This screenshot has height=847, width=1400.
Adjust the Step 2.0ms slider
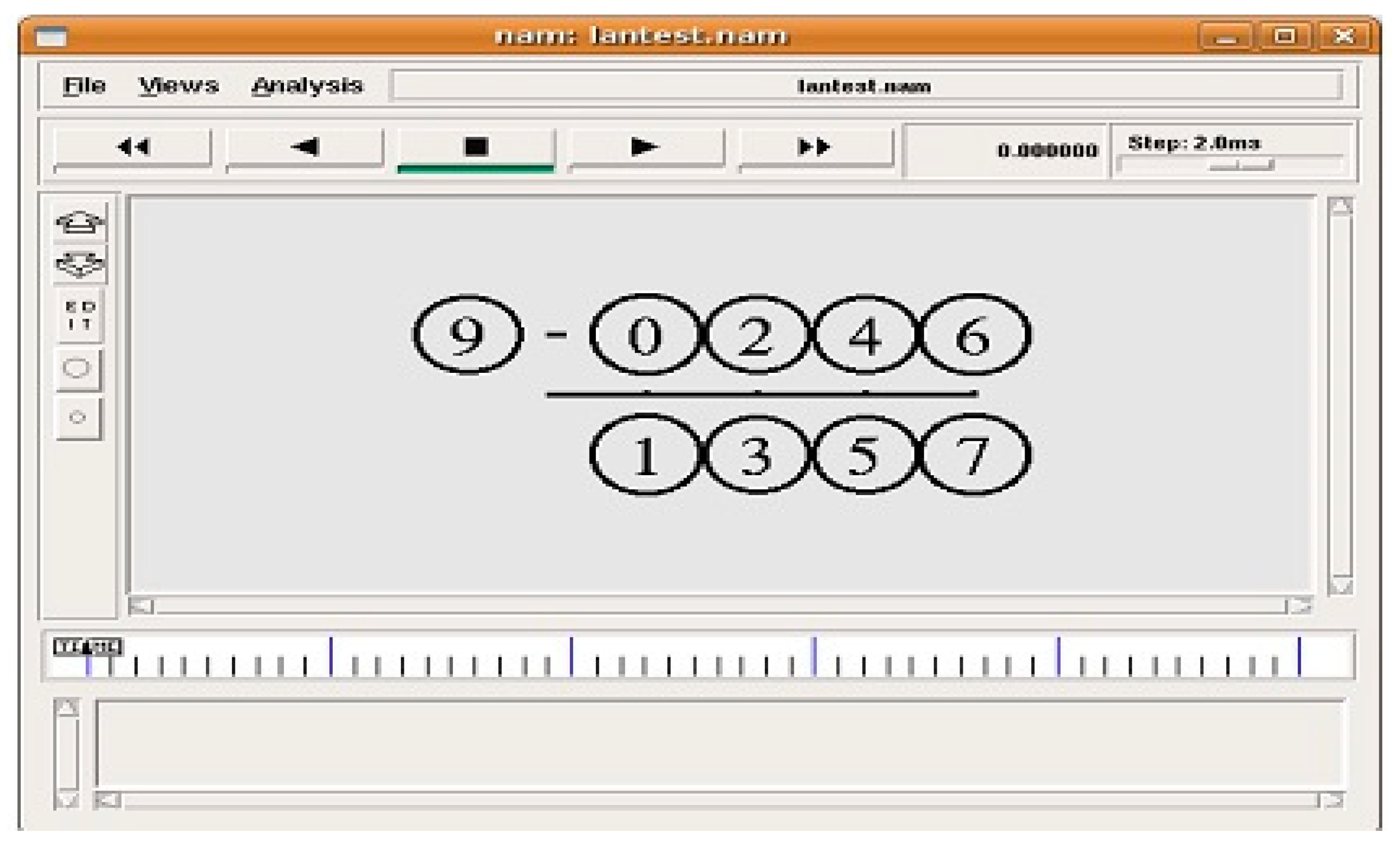tap(1241, 165)
